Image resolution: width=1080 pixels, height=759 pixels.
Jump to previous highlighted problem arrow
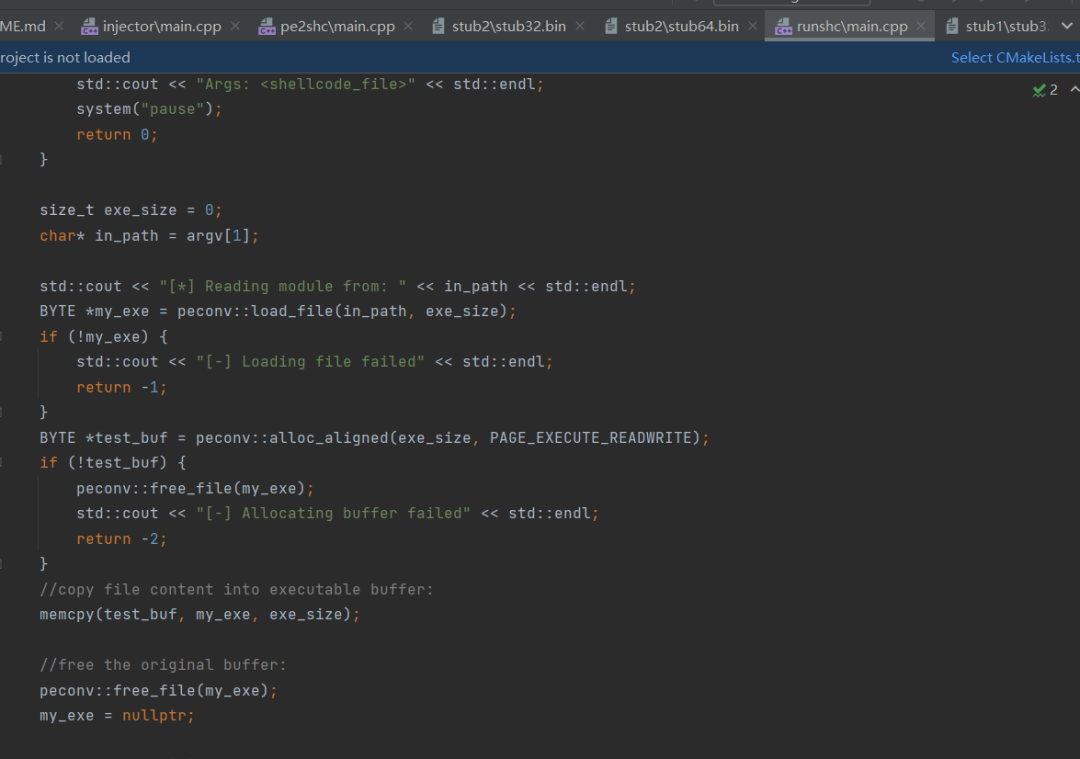click(x=1074, y=90)
